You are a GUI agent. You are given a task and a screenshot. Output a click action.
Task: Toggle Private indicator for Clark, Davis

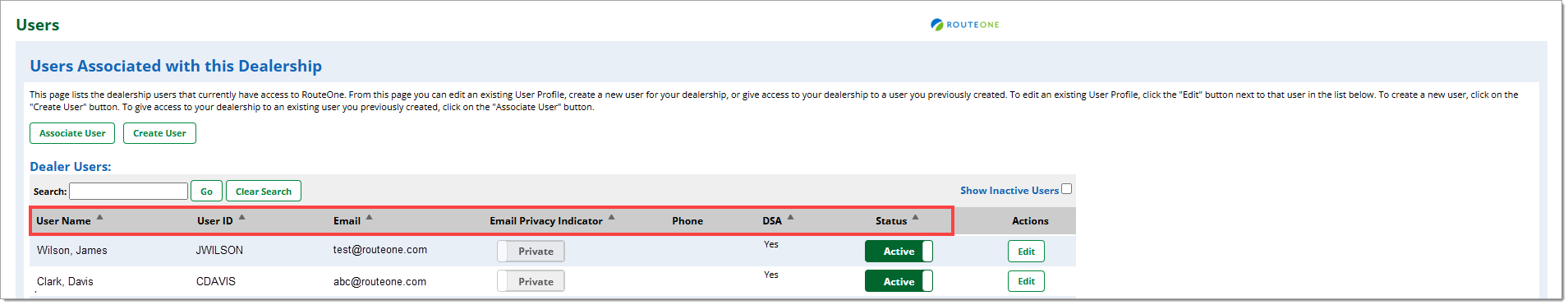[x=531, y=281]
